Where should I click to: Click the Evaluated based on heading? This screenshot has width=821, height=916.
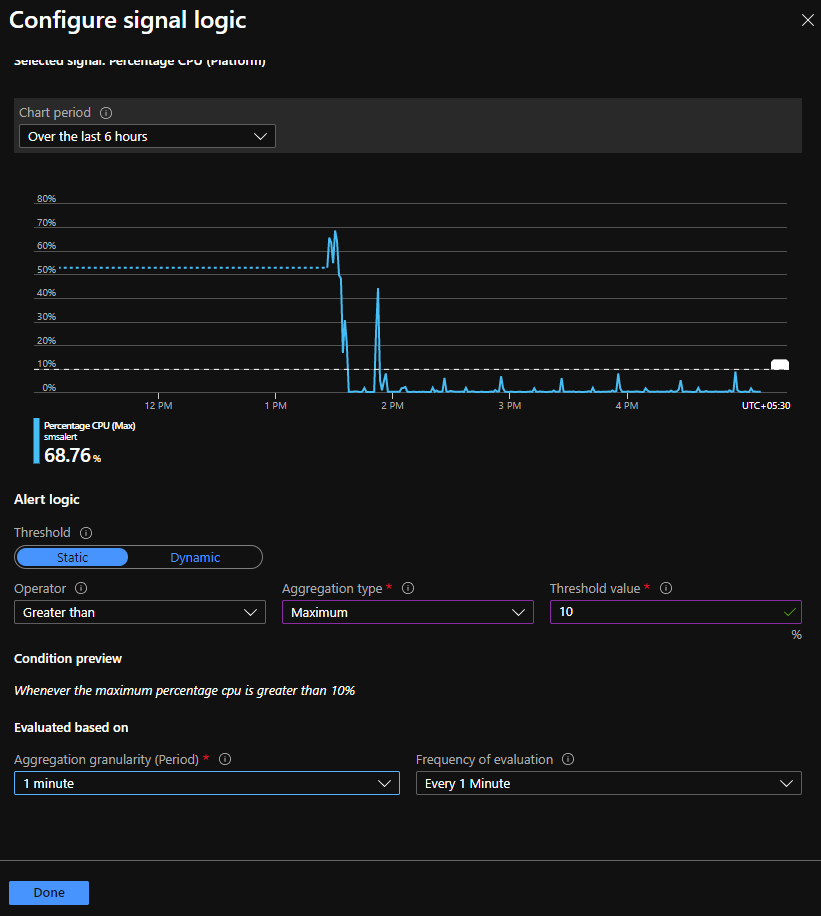click(x=71, y=727)
